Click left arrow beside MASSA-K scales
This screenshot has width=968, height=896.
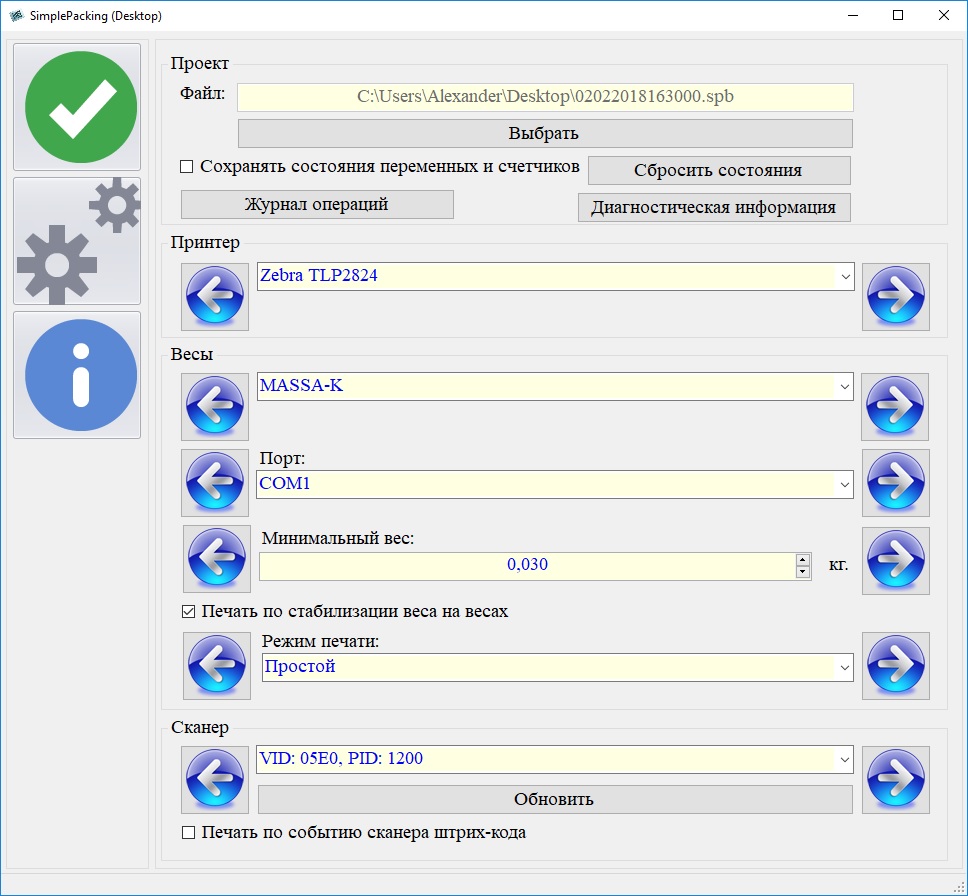215,406
